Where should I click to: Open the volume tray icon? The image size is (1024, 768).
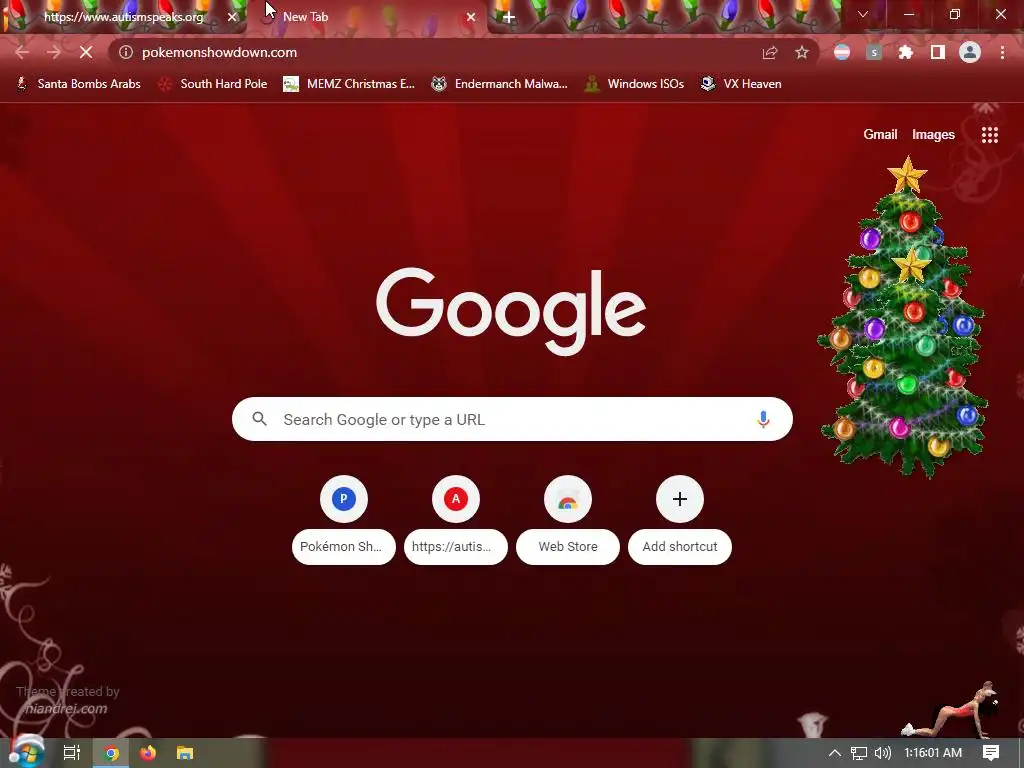pyautogui.click(x=883, y=753)
